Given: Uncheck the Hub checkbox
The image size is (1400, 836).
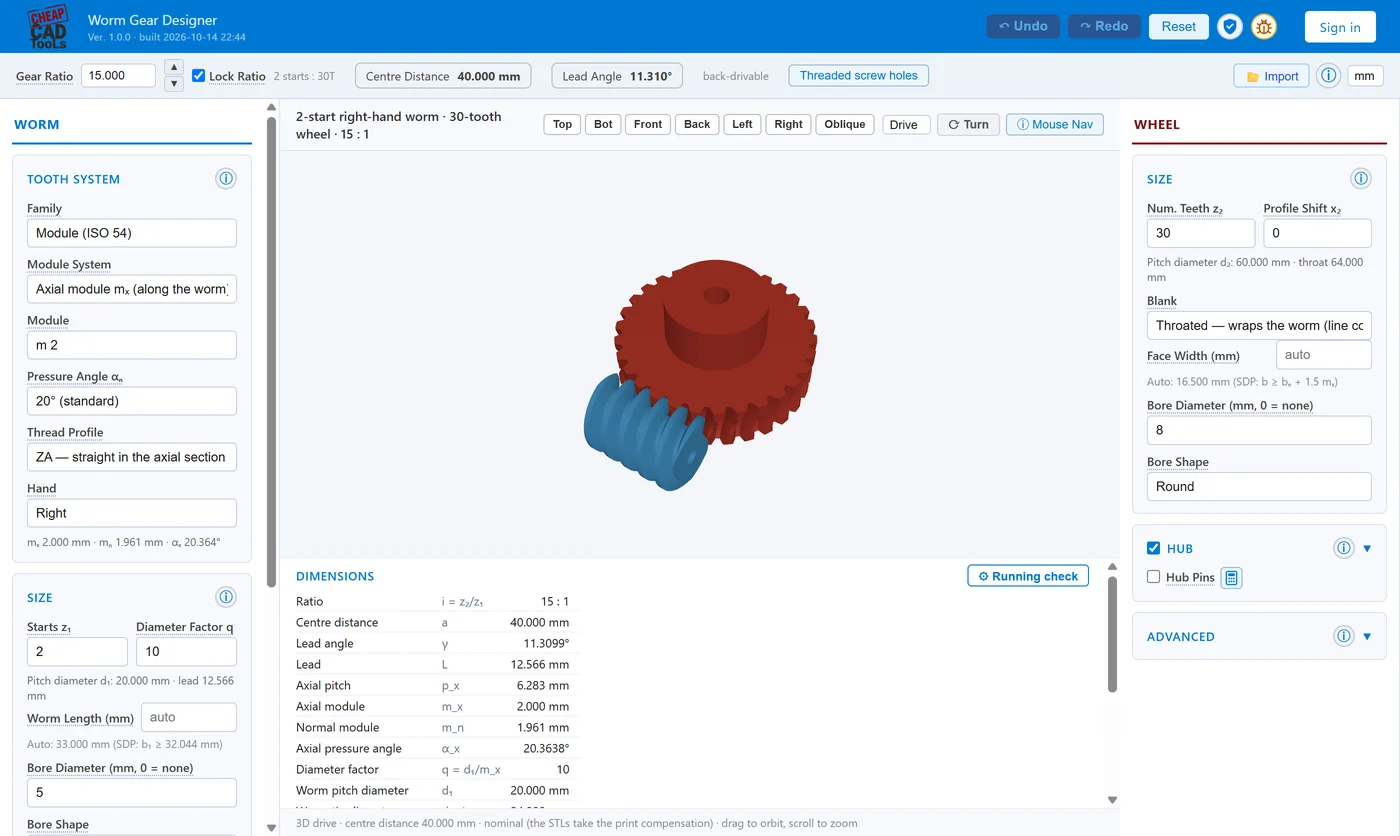Looking at the screenshot, I should coord(1154,548).
